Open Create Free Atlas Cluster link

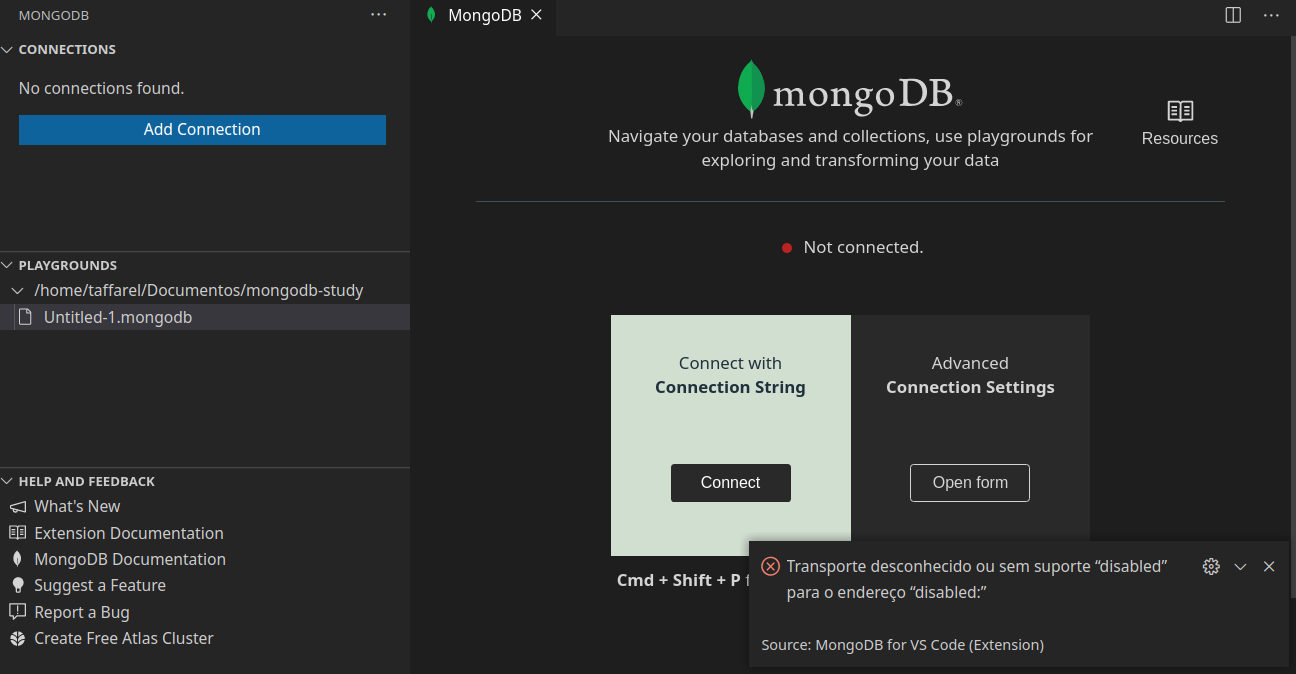(123, 638)
